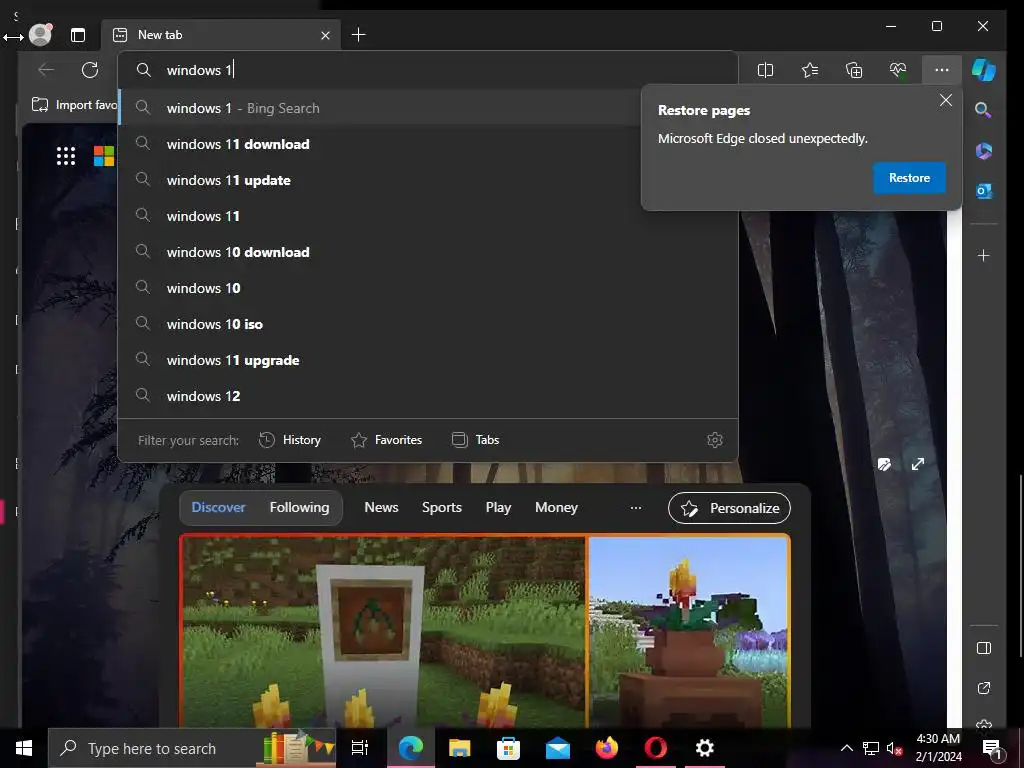The image size is (1024, 768).
Task: Click the expand background arrows icon
Action: pyautogui.click(x=918, y=464)
